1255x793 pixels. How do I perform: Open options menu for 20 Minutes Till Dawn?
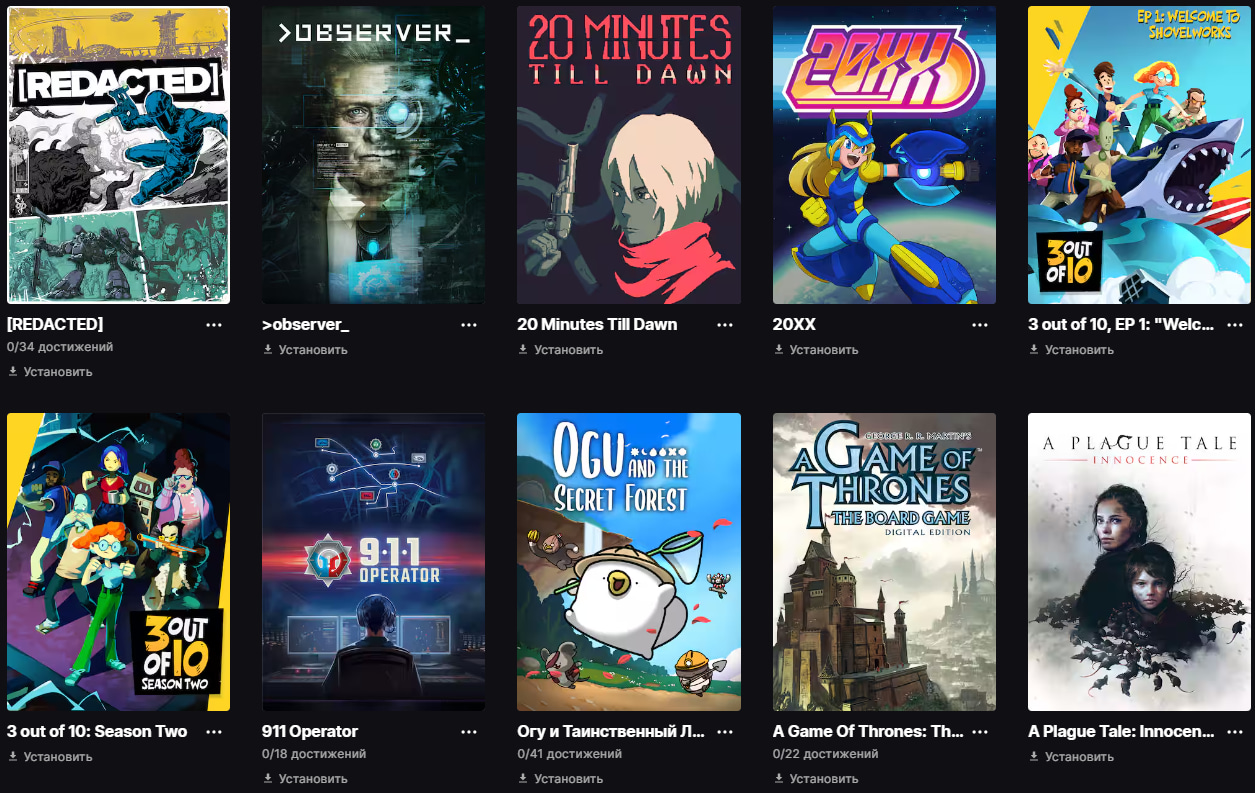tap(725, 325)
